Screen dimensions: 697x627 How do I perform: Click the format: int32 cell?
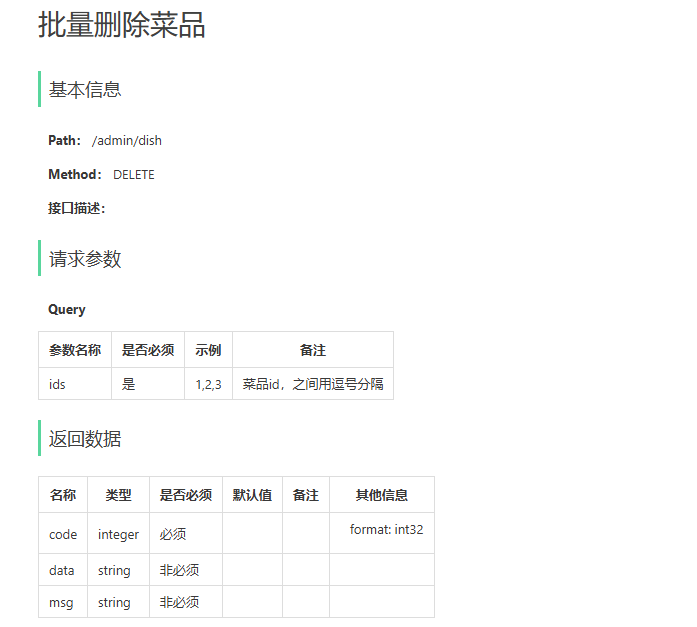pyautogui.click(x=386, y=530)
